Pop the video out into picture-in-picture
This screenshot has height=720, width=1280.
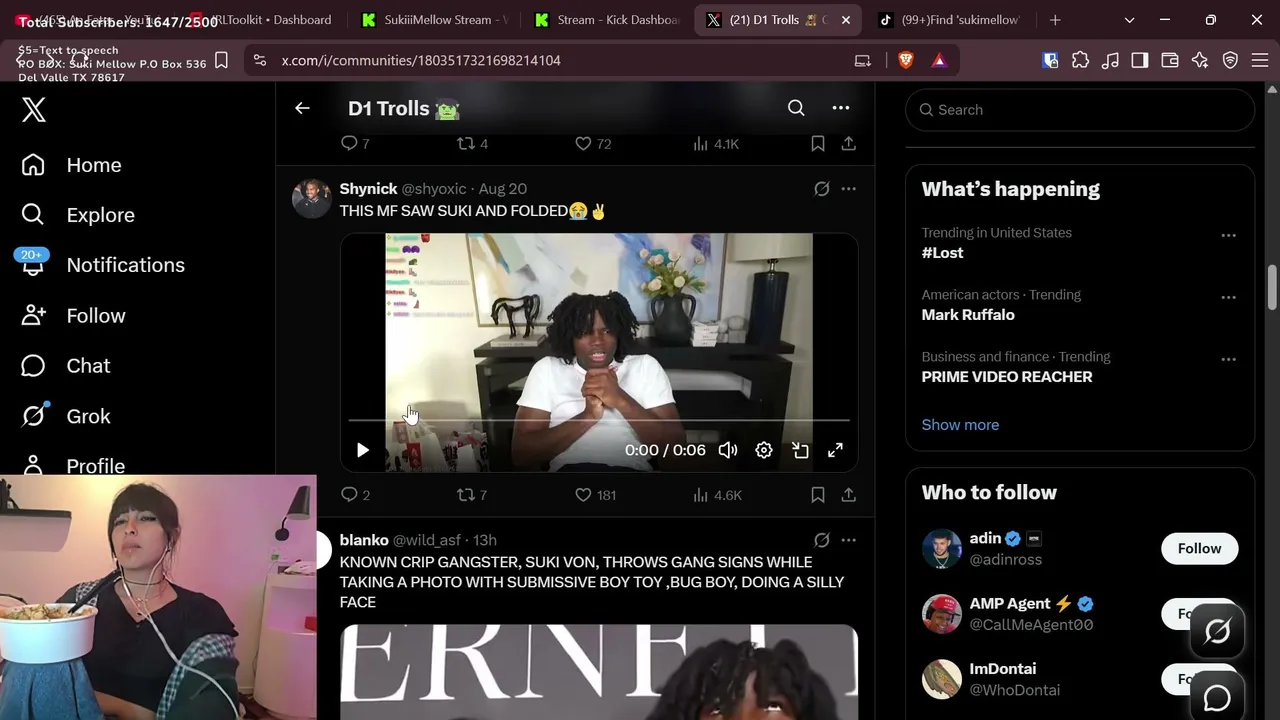coord(800,450)
